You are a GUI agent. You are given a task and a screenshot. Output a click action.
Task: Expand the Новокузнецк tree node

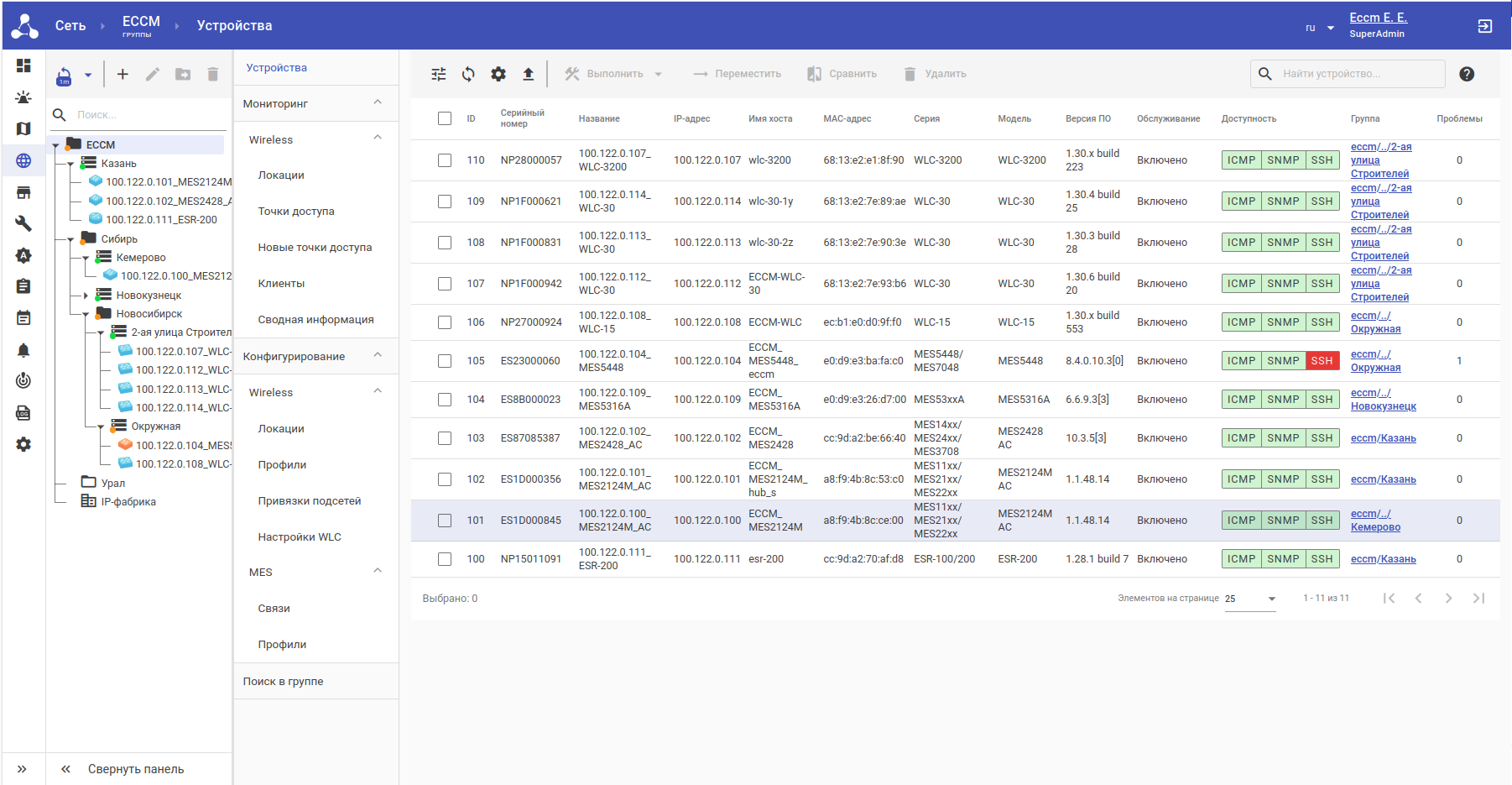86,296
